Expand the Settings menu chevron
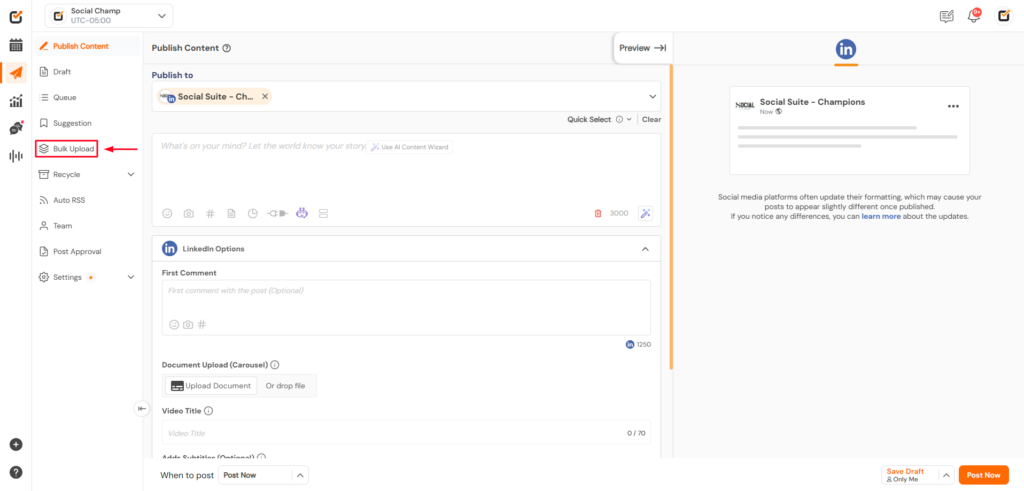This screenshot has height=491, width=1024. click(x=131, y=277)
